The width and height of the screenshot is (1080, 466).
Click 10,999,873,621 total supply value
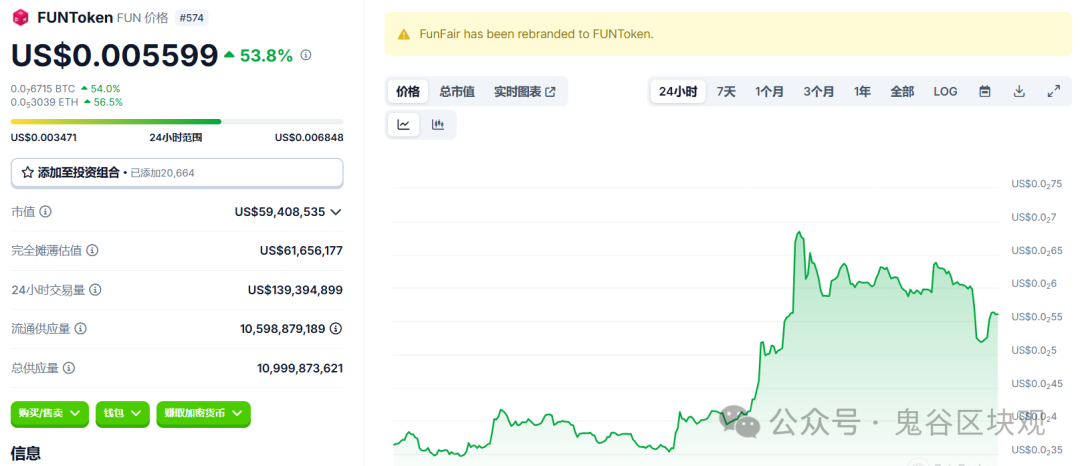pos(300,368)
